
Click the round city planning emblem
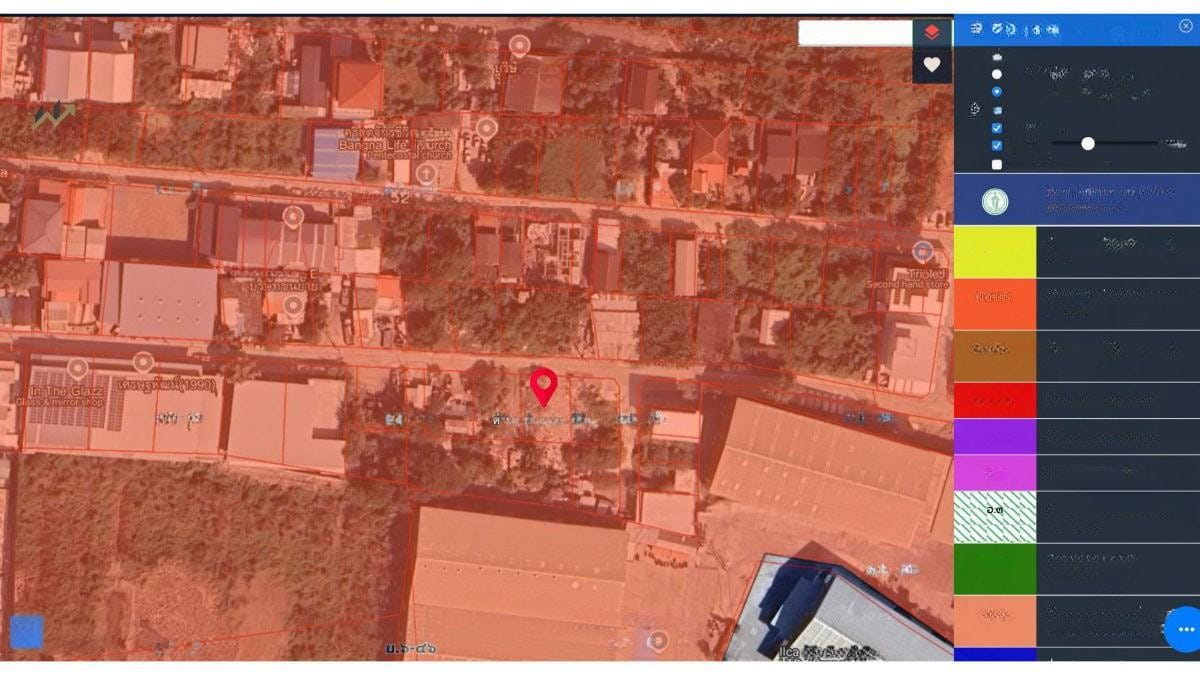tap(994, 201)
